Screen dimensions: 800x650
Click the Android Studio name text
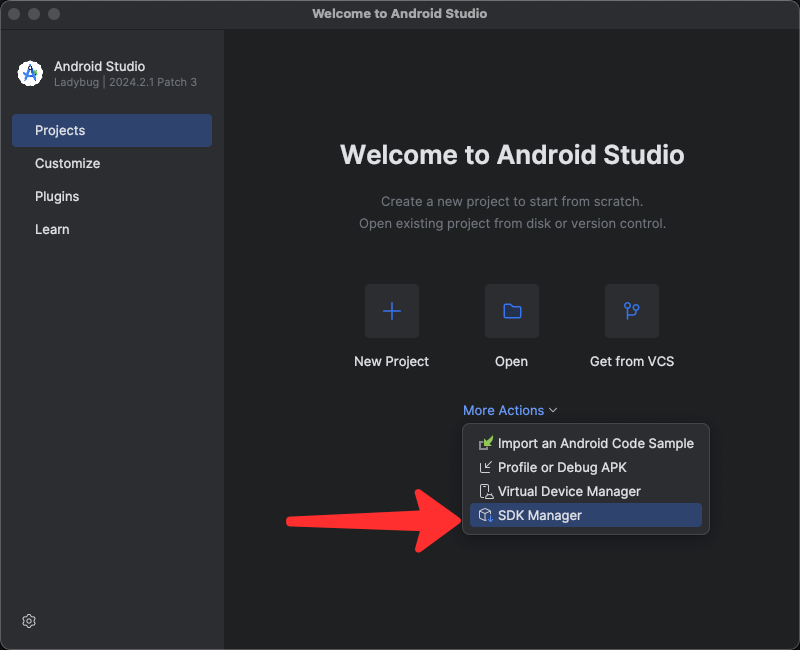(x=99, y=66)
